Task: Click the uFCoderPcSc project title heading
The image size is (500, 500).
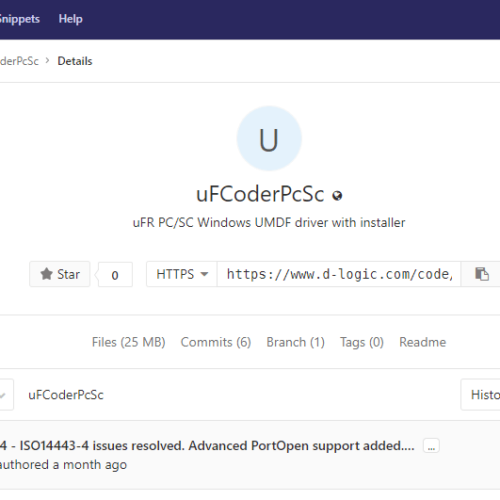Action: [x=260, y=194]
